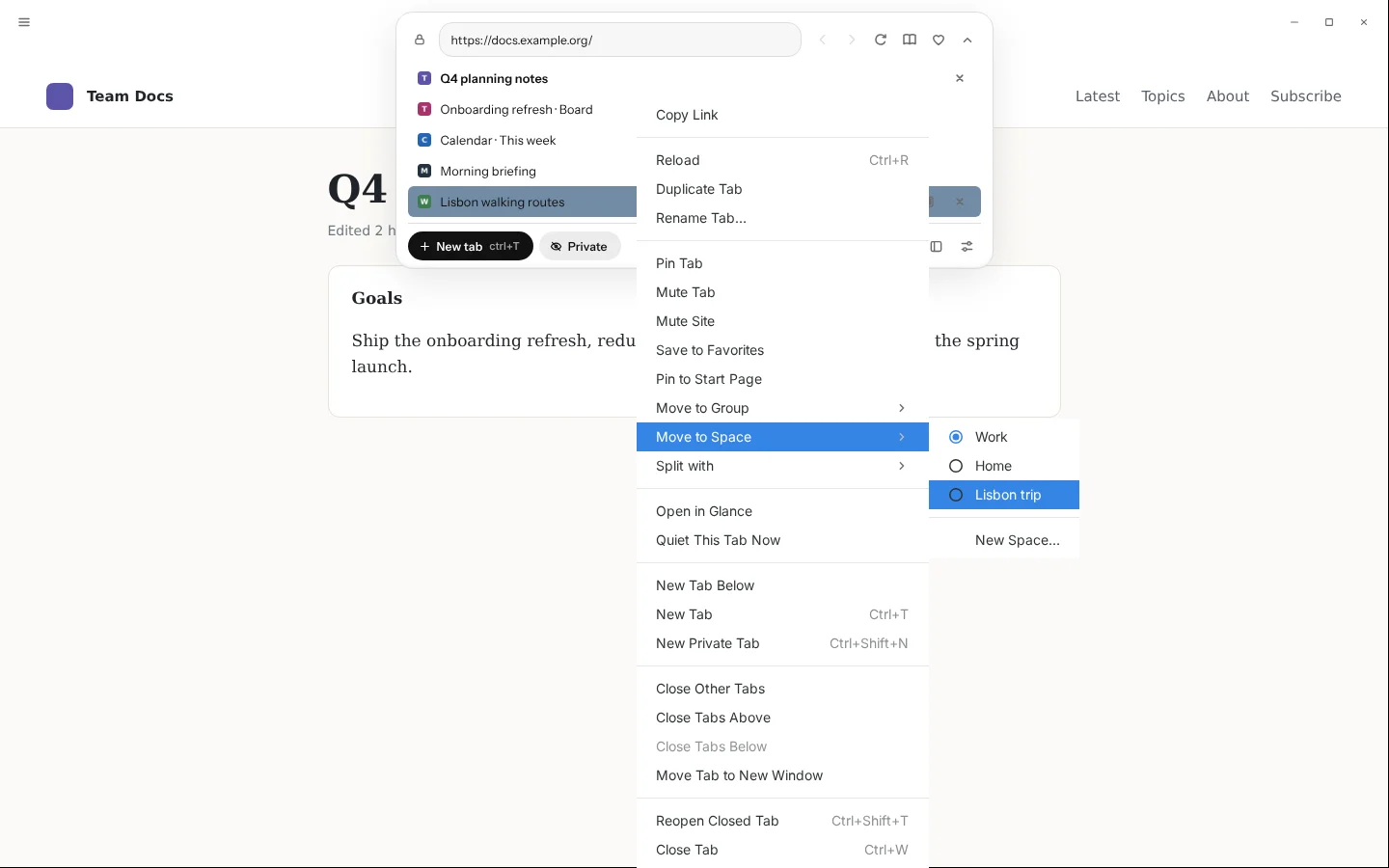Viewport: 1389px width, 868px height.
Task: Expand the Split with submenu
Action: 782,466
